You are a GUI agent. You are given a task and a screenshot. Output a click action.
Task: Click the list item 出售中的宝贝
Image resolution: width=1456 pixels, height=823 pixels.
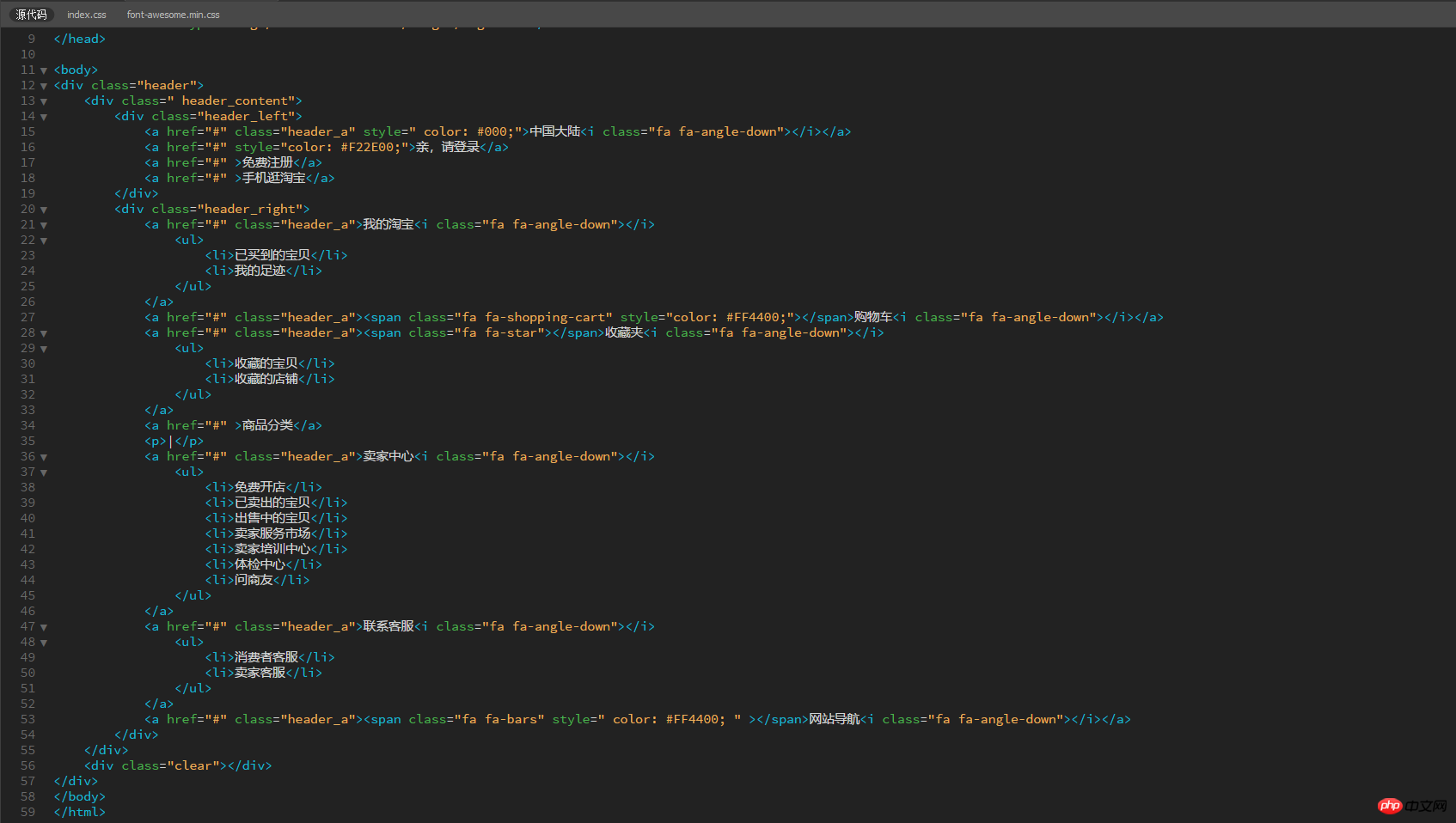pyautogui.click(x=272, y=518)
